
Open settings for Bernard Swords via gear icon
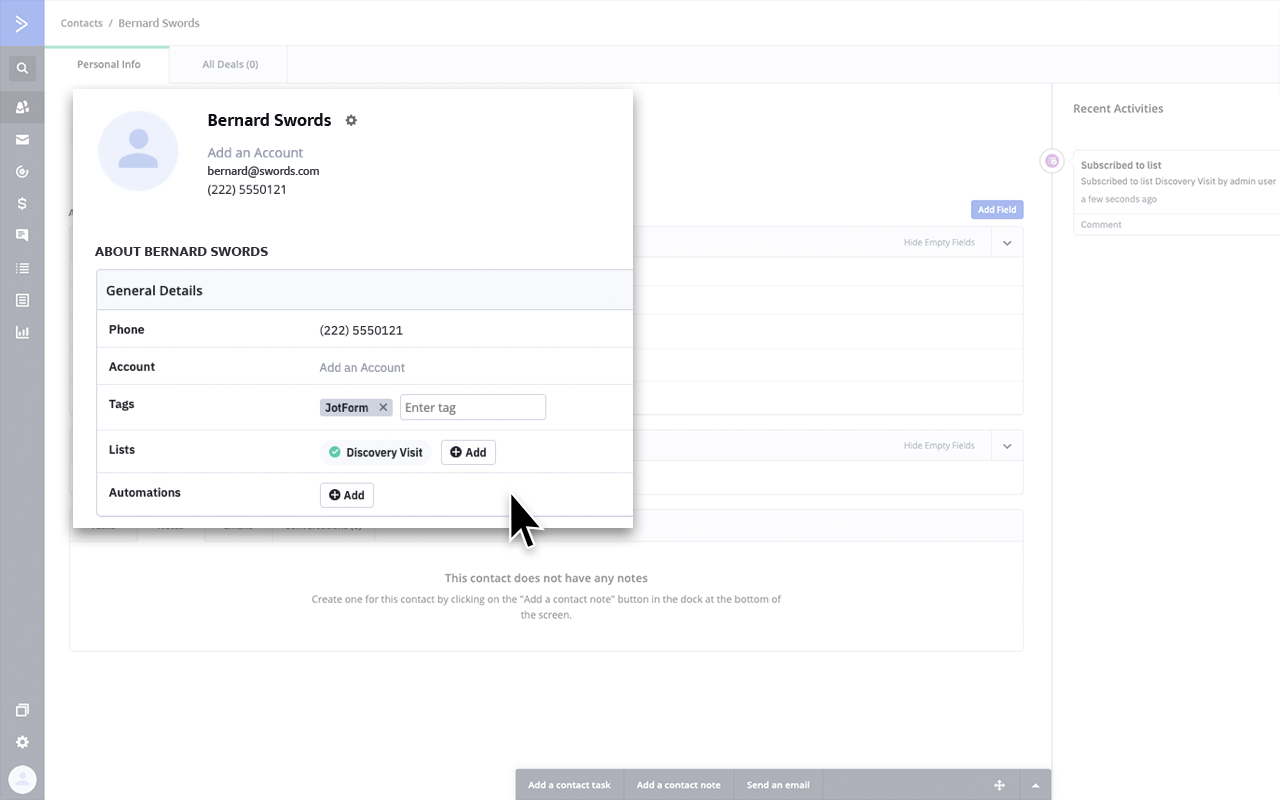(351, 119)
